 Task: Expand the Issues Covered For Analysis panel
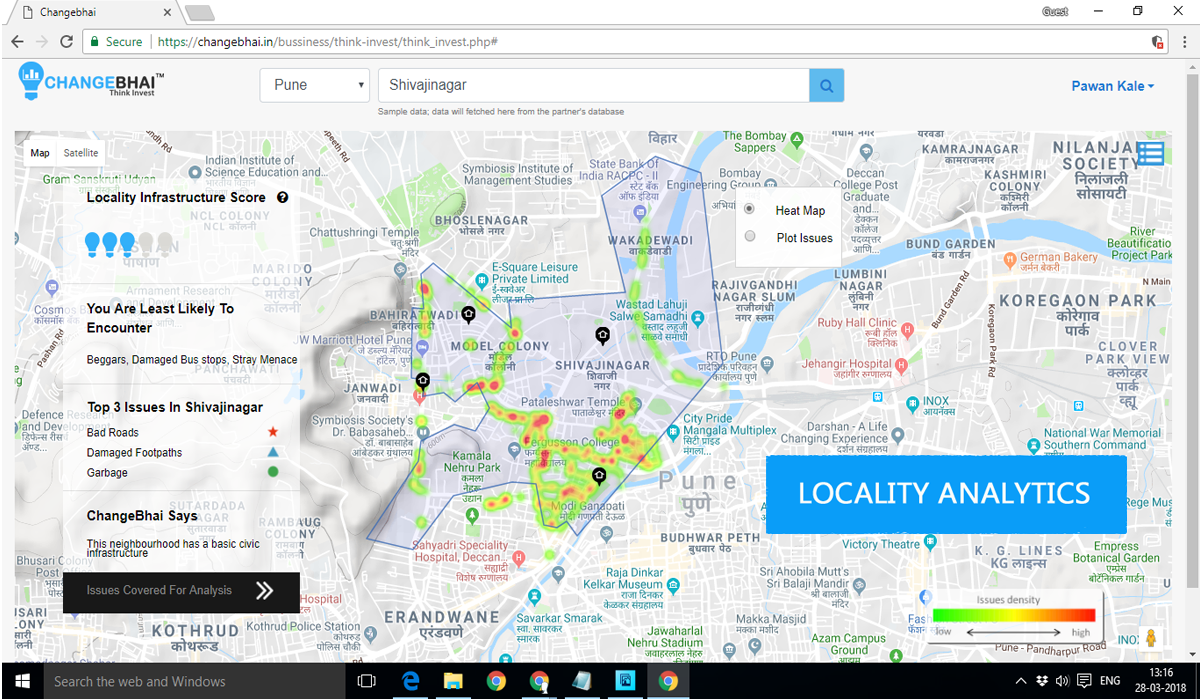click(x=264, y=591)
